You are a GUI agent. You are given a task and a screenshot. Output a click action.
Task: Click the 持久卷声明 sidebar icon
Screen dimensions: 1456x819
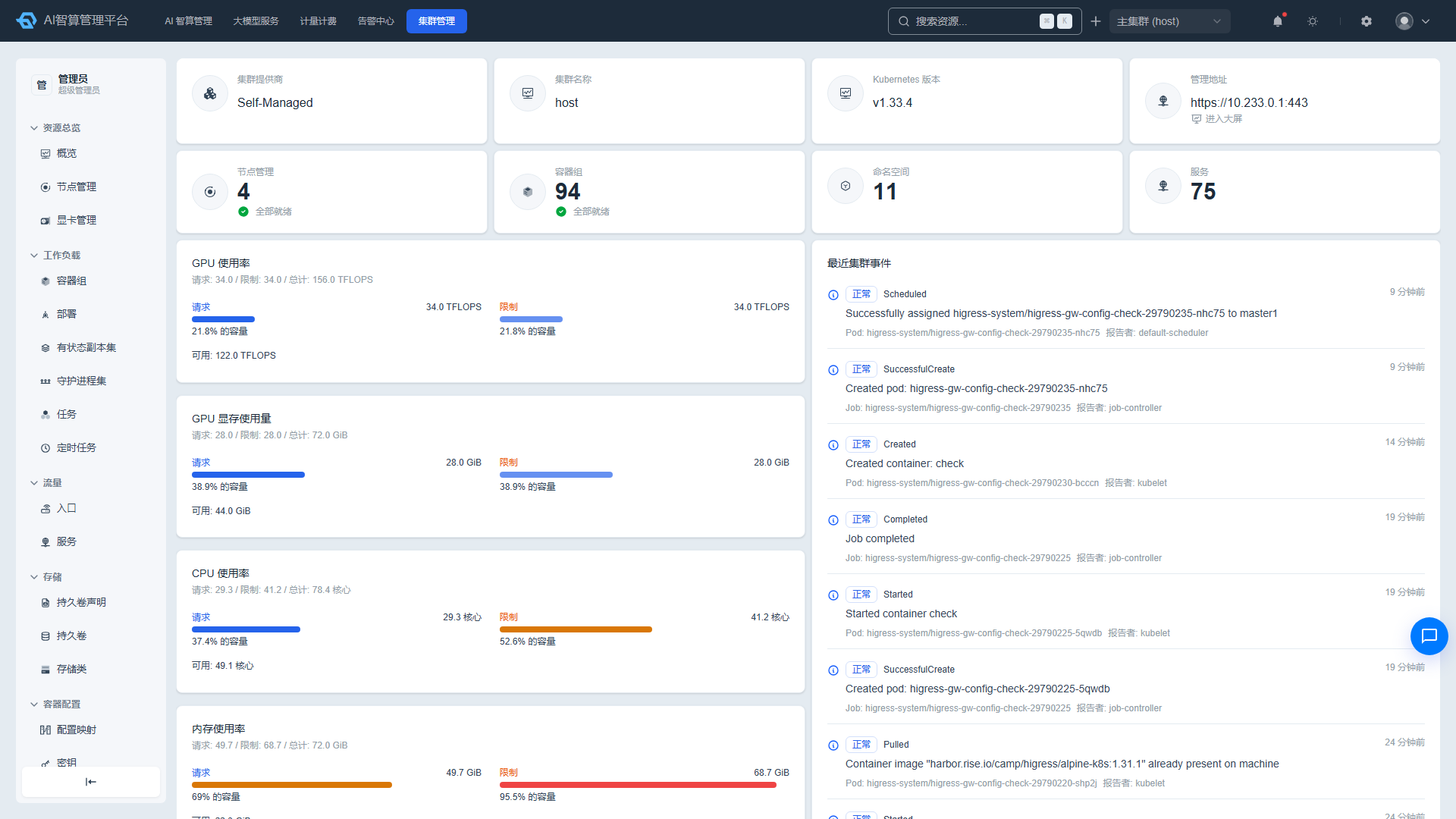pos(45,603)
